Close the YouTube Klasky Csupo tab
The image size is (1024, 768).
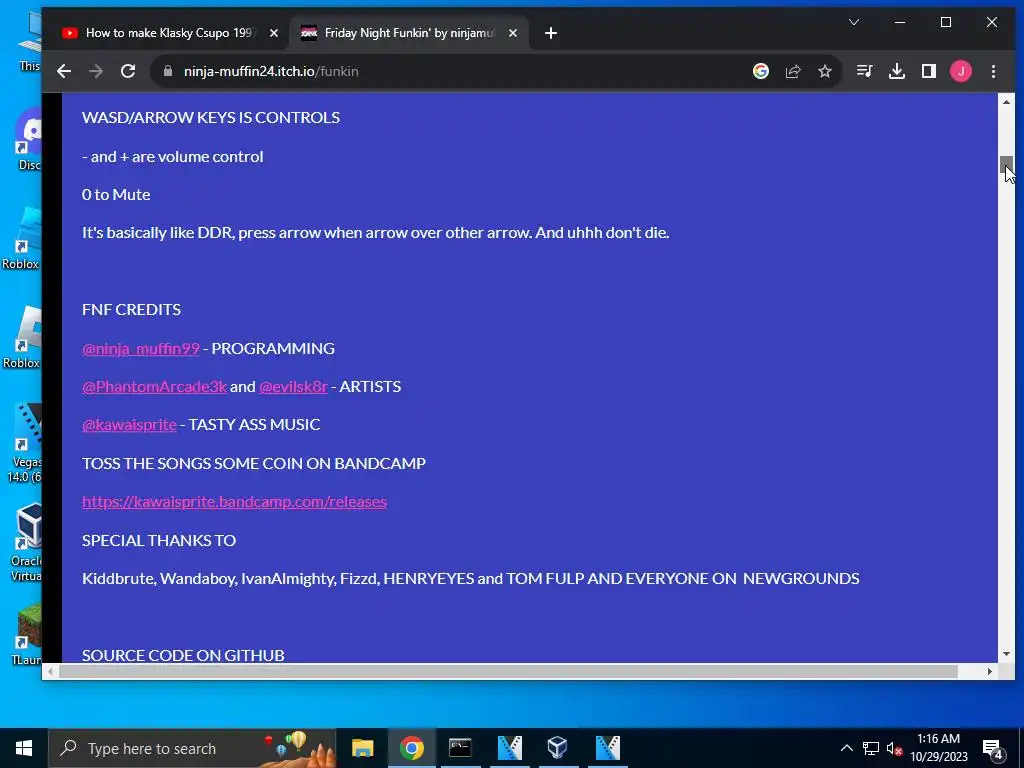click(x=274, y=33)
